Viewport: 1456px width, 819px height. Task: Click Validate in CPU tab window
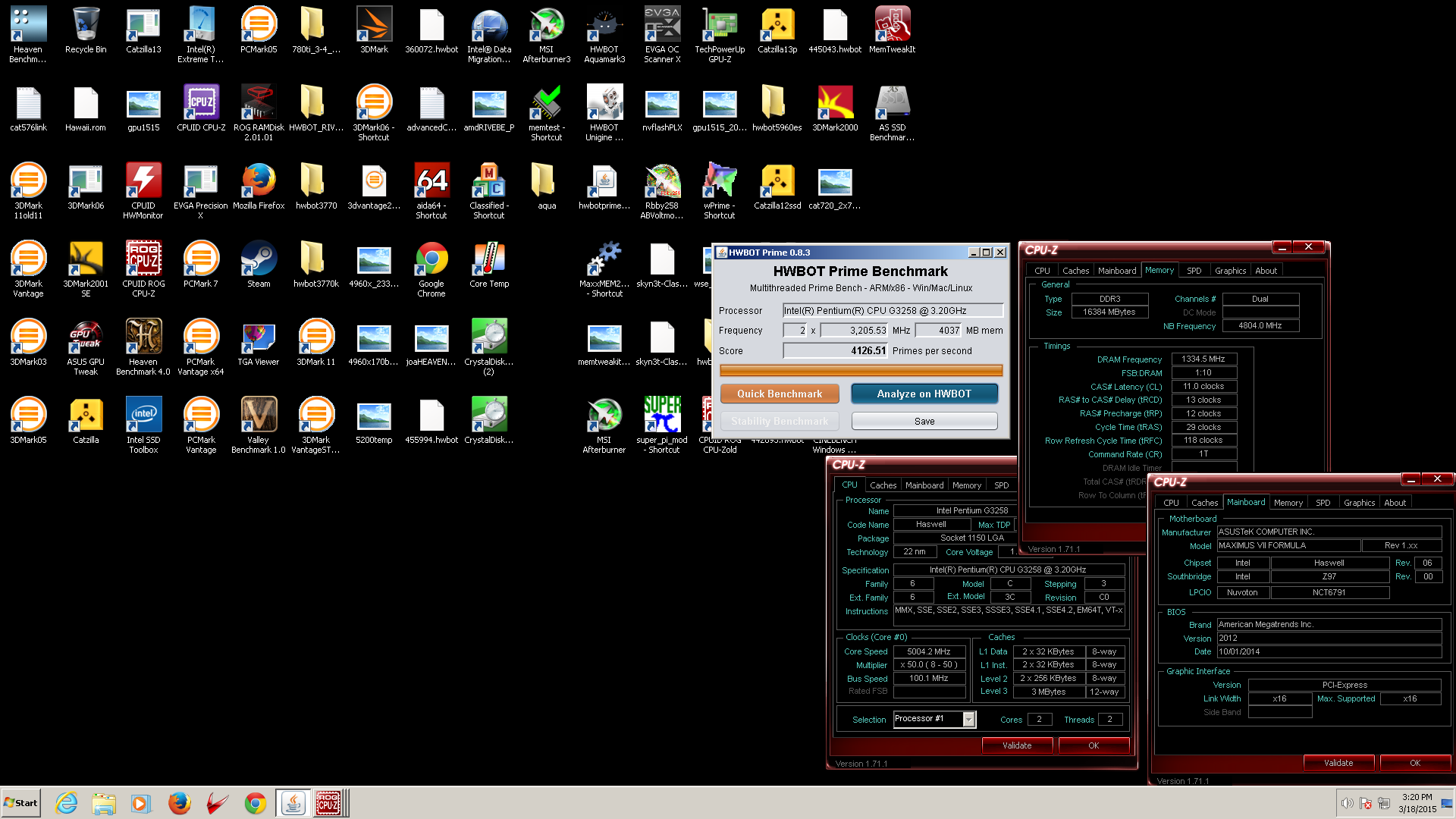[x=1016, y=745]
